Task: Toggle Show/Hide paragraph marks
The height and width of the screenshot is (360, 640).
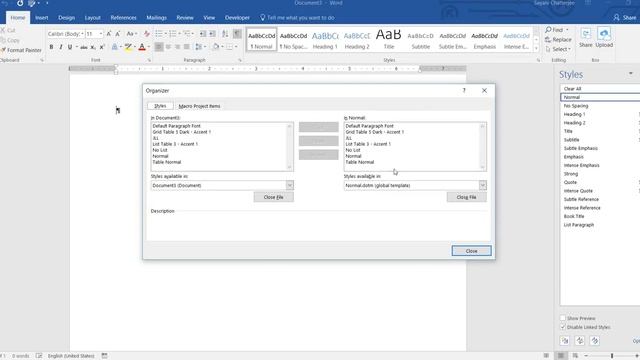Action: [237, 34]
